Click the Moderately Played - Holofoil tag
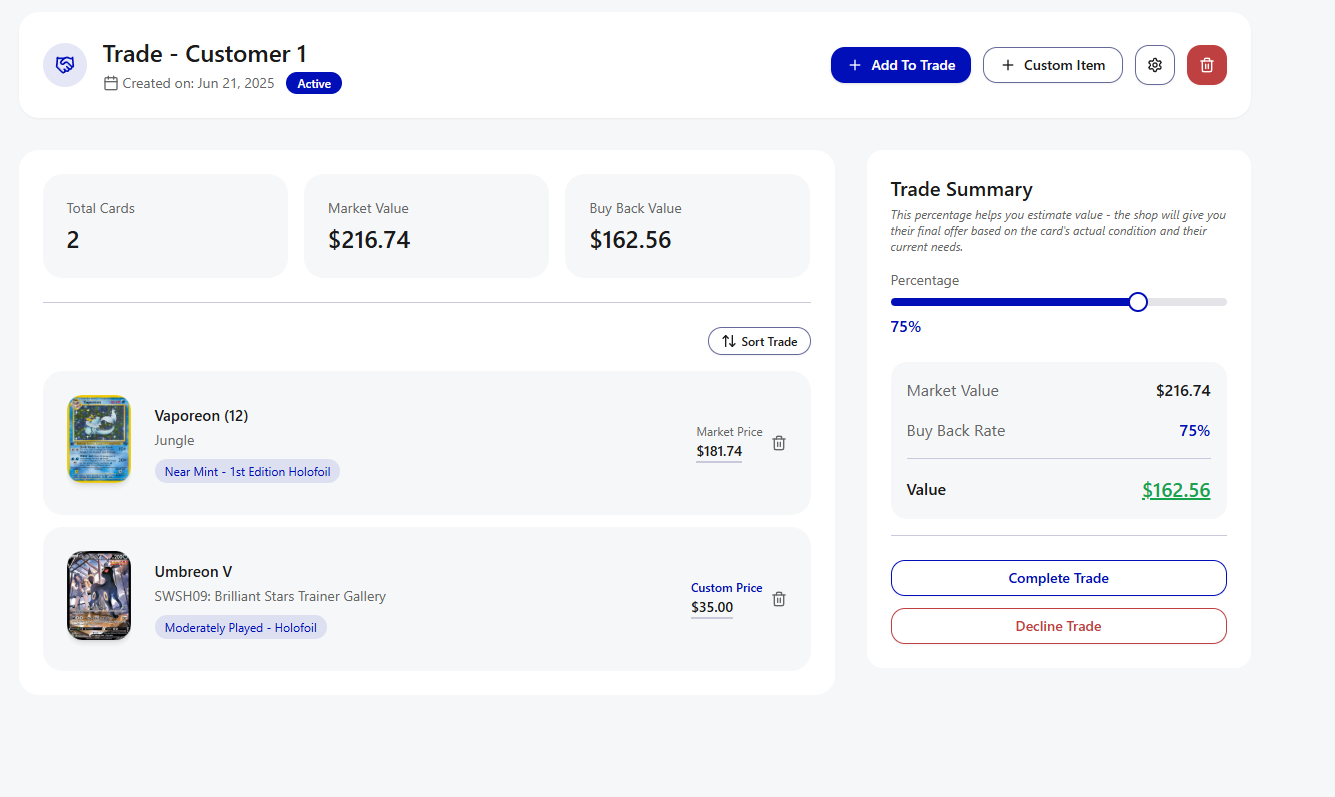 [240, 627]
